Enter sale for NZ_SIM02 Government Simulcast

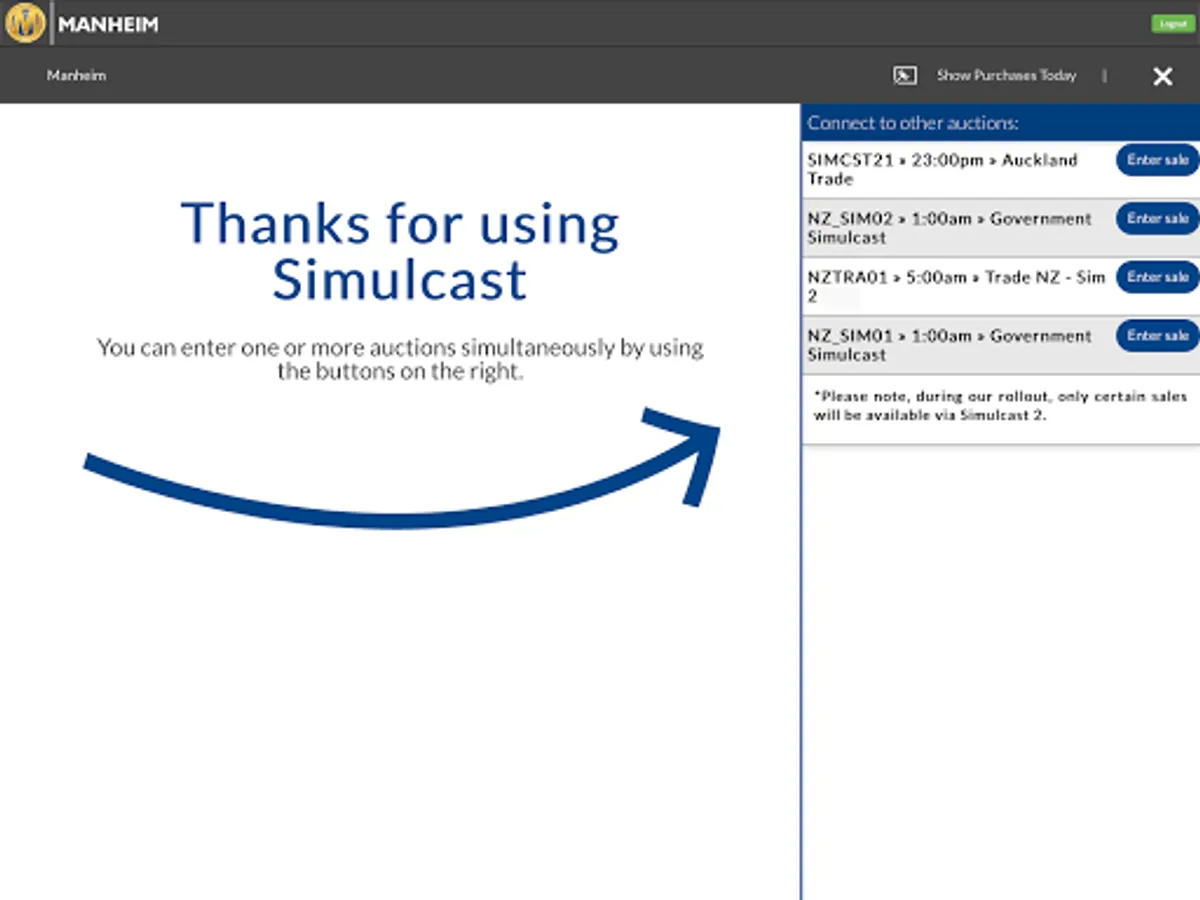point(1158,218)
